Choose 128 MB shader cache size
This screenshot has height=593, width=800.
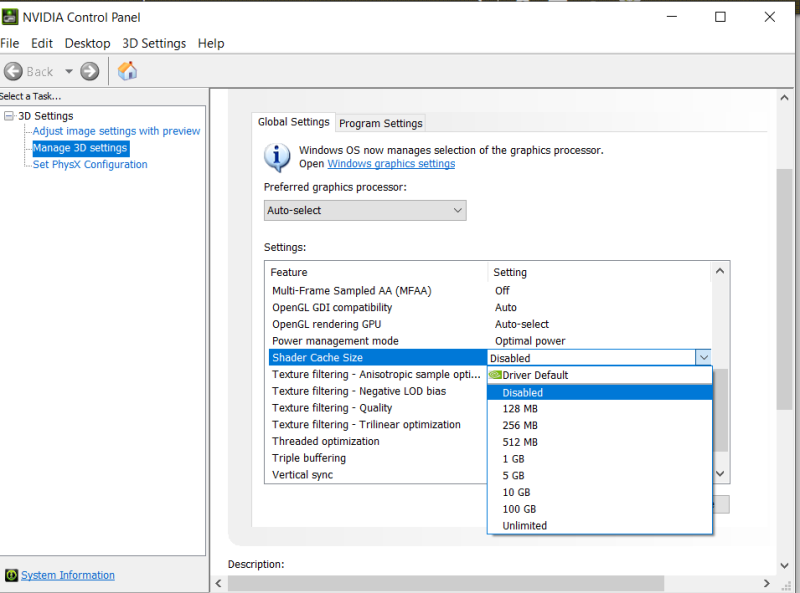click(x=600, y=409)
